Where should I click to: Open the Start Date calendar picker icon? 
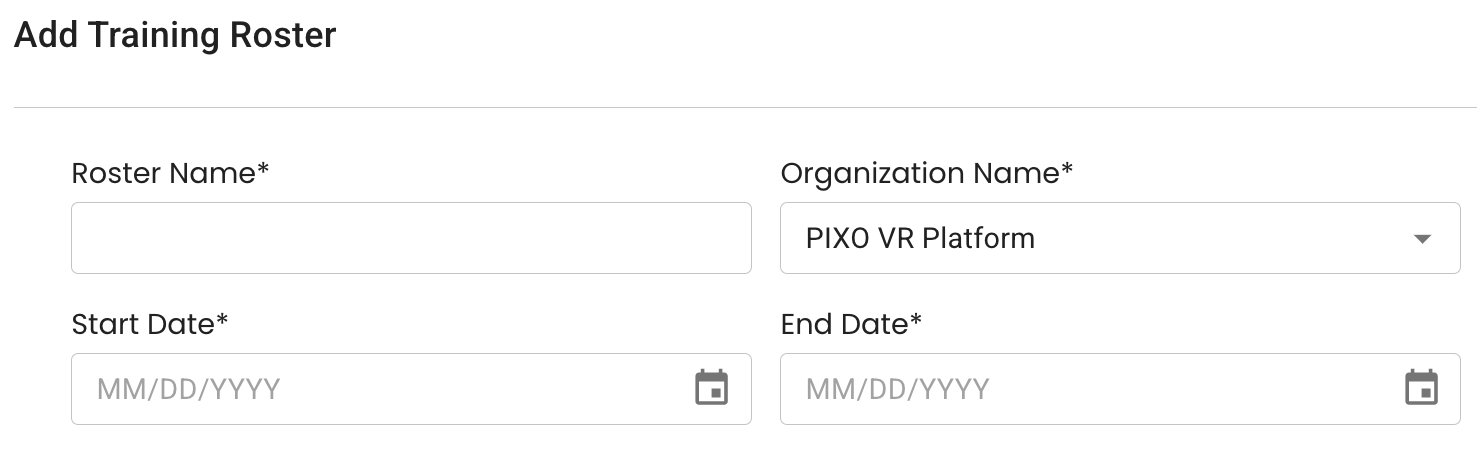[711, 388]
